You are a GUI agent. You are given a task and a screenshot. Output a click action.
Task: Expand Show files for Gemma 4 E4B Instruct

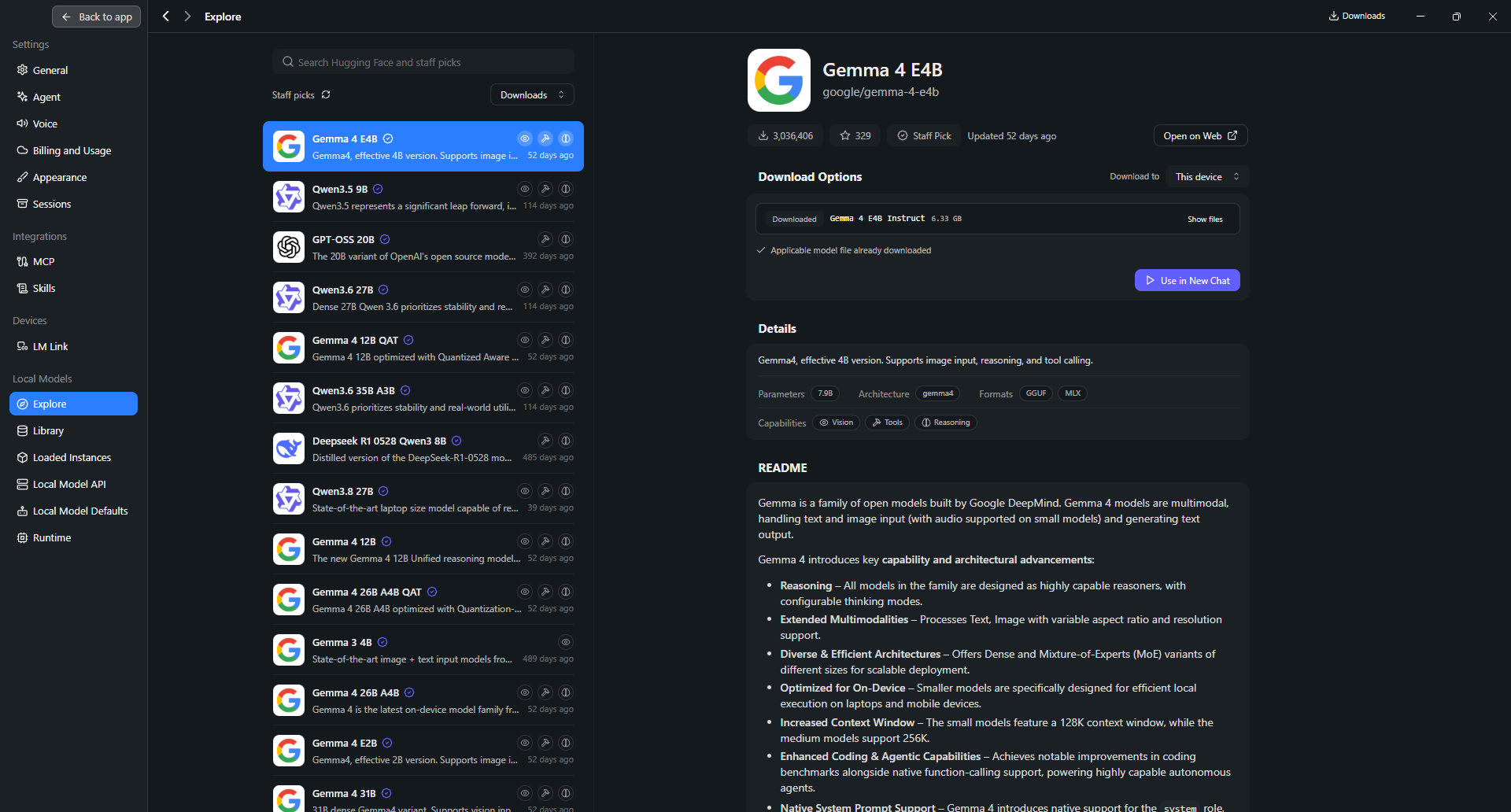[1205, 219]
